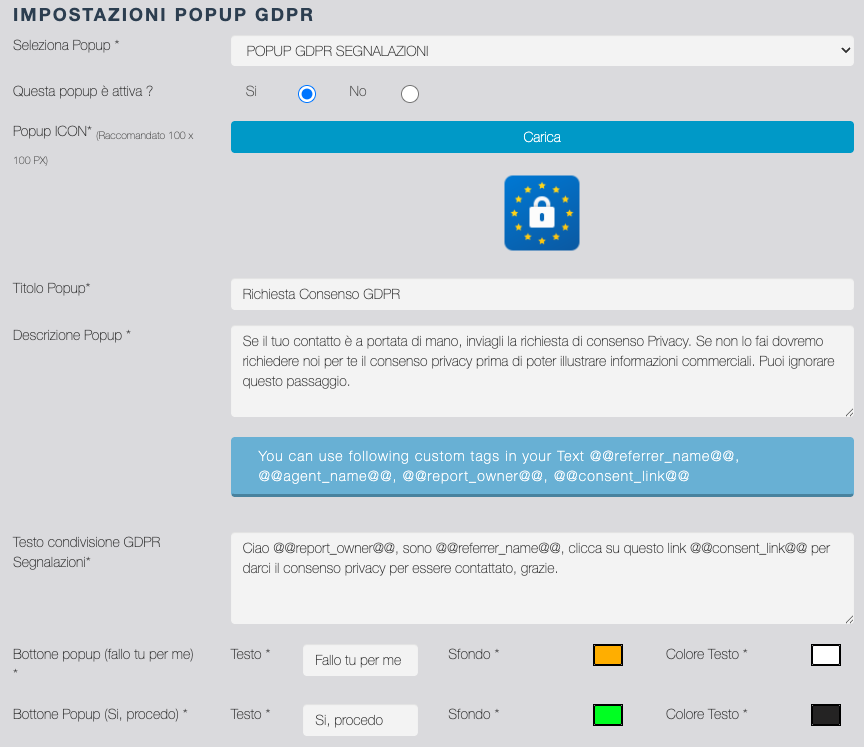This screenshot has height=747, width=864.
Task: Click the 'Impostazioni Popup GDPR' heading
Action: [163, 14]
